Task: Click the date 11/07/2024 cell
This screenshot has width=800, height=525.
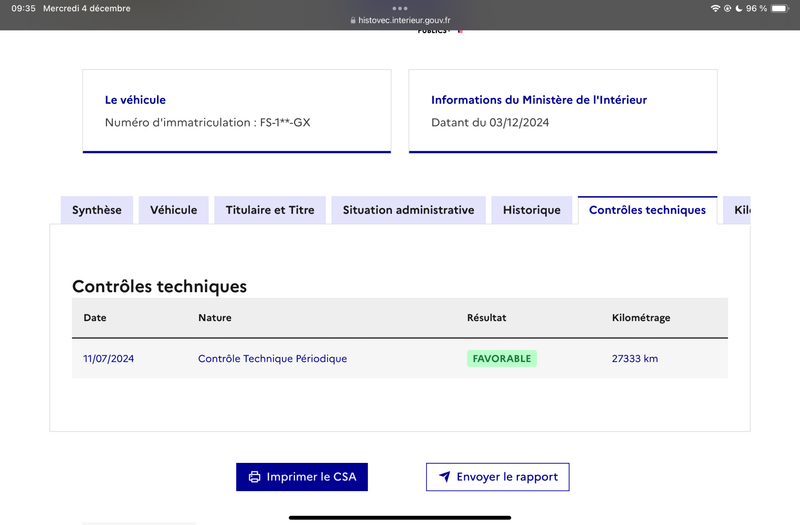Action: pos(109,359)
